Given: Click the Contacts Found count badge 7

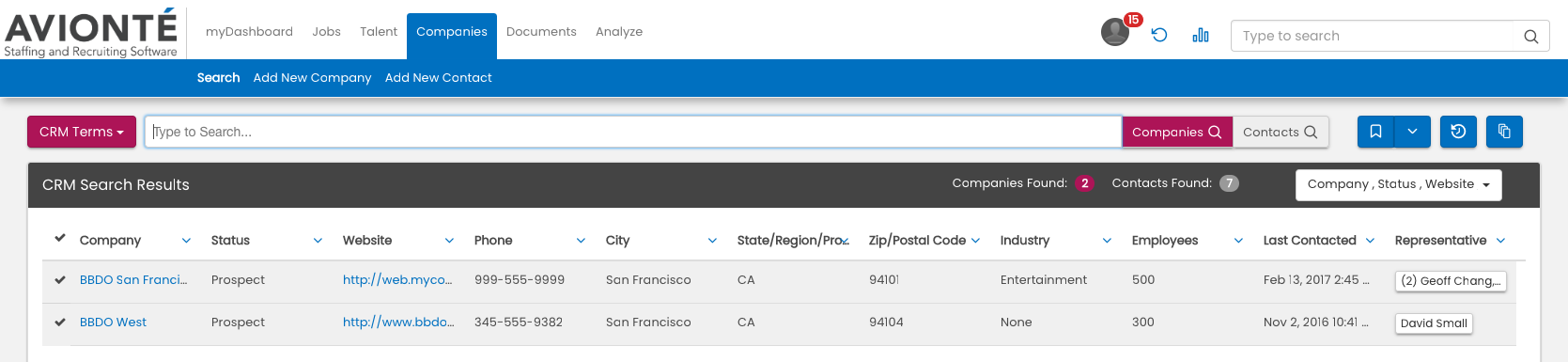Looking at the screenshot, I should tap(1229, 183).
